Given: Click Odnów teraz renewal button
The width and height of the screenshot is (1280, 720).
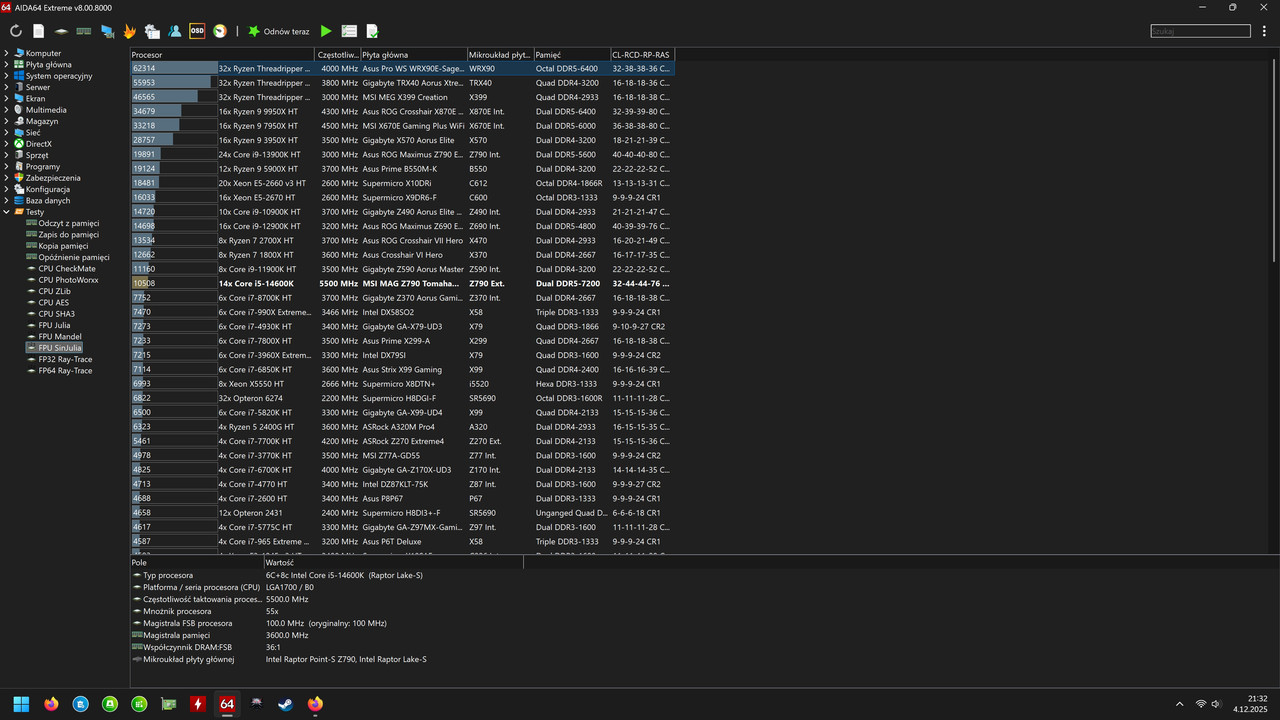Looking at the screenshot, I should click(x=278, y=31).
